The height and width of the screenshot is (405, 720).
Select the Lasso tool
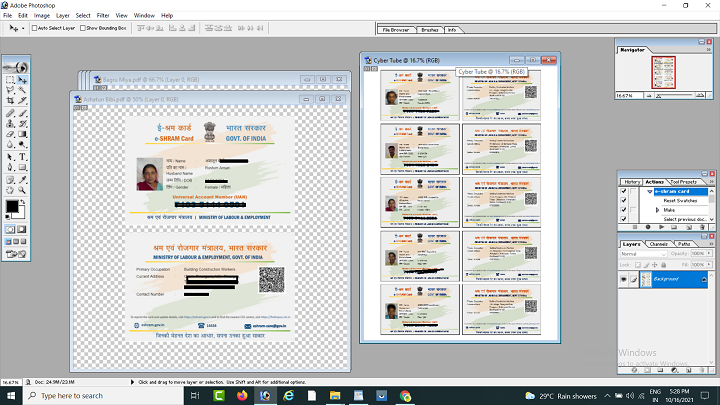click(10, 90)
